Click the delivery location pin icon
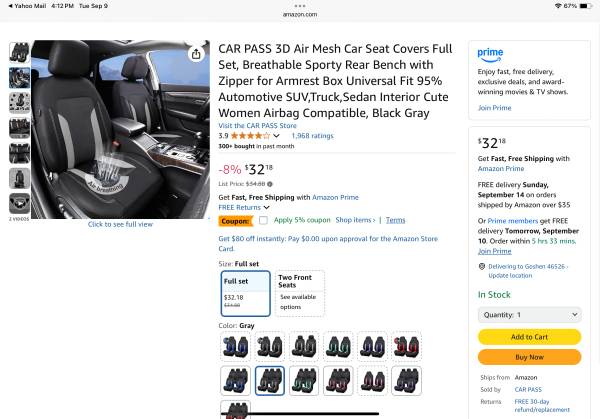 [x=482, y=266]
